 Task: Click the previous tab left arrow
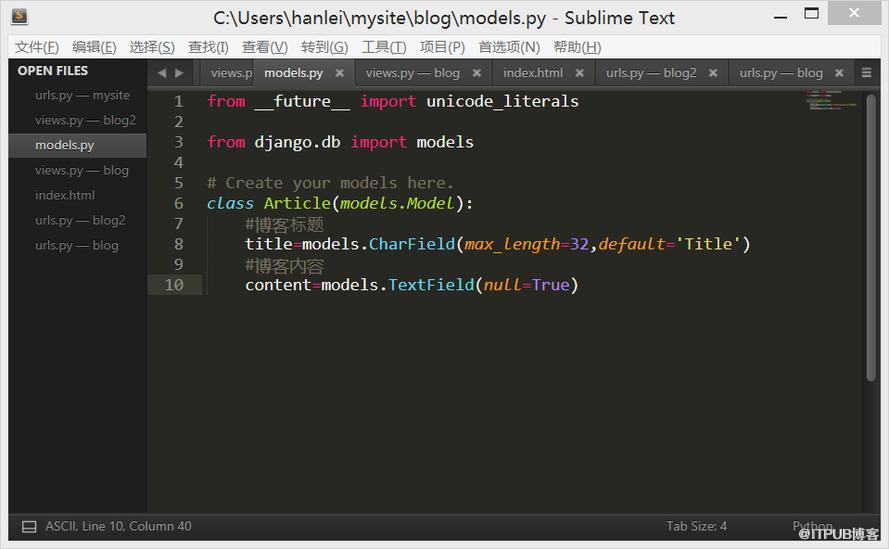tap(162, 73)
